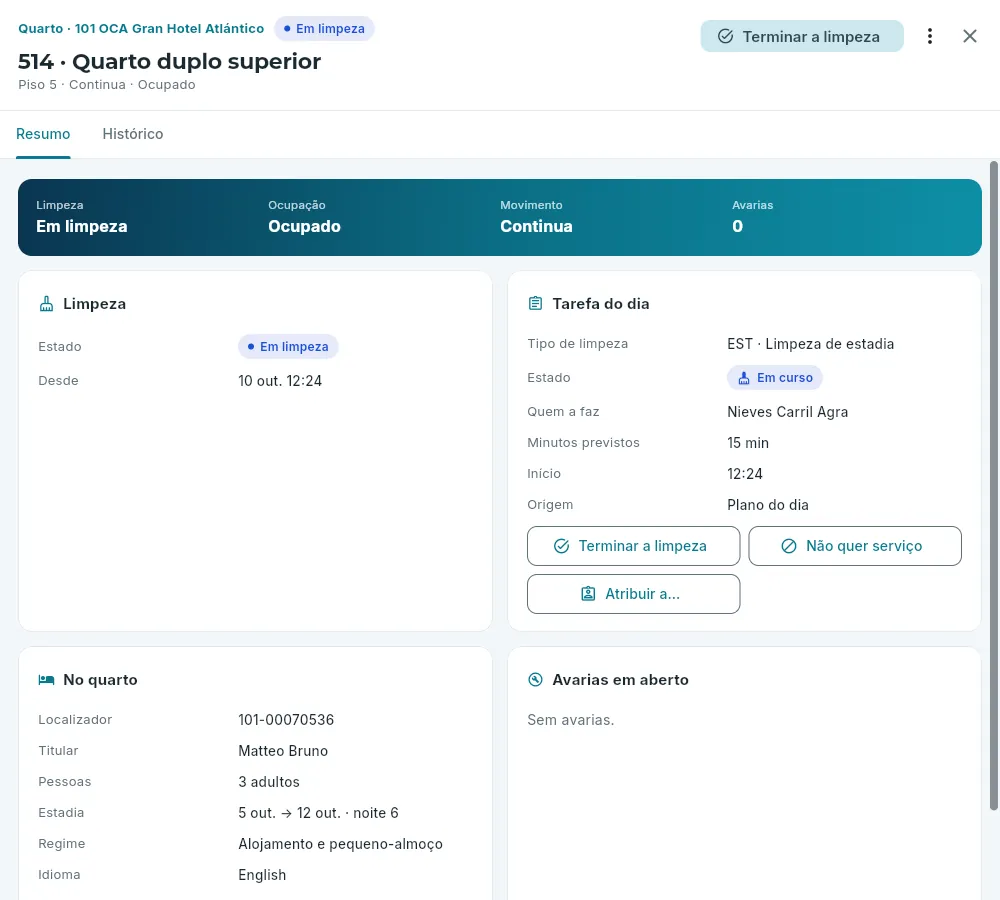This screenshot has height=900, width=1000.
Task: Click the bed icon beside No quarto
Action: (47, 679)
